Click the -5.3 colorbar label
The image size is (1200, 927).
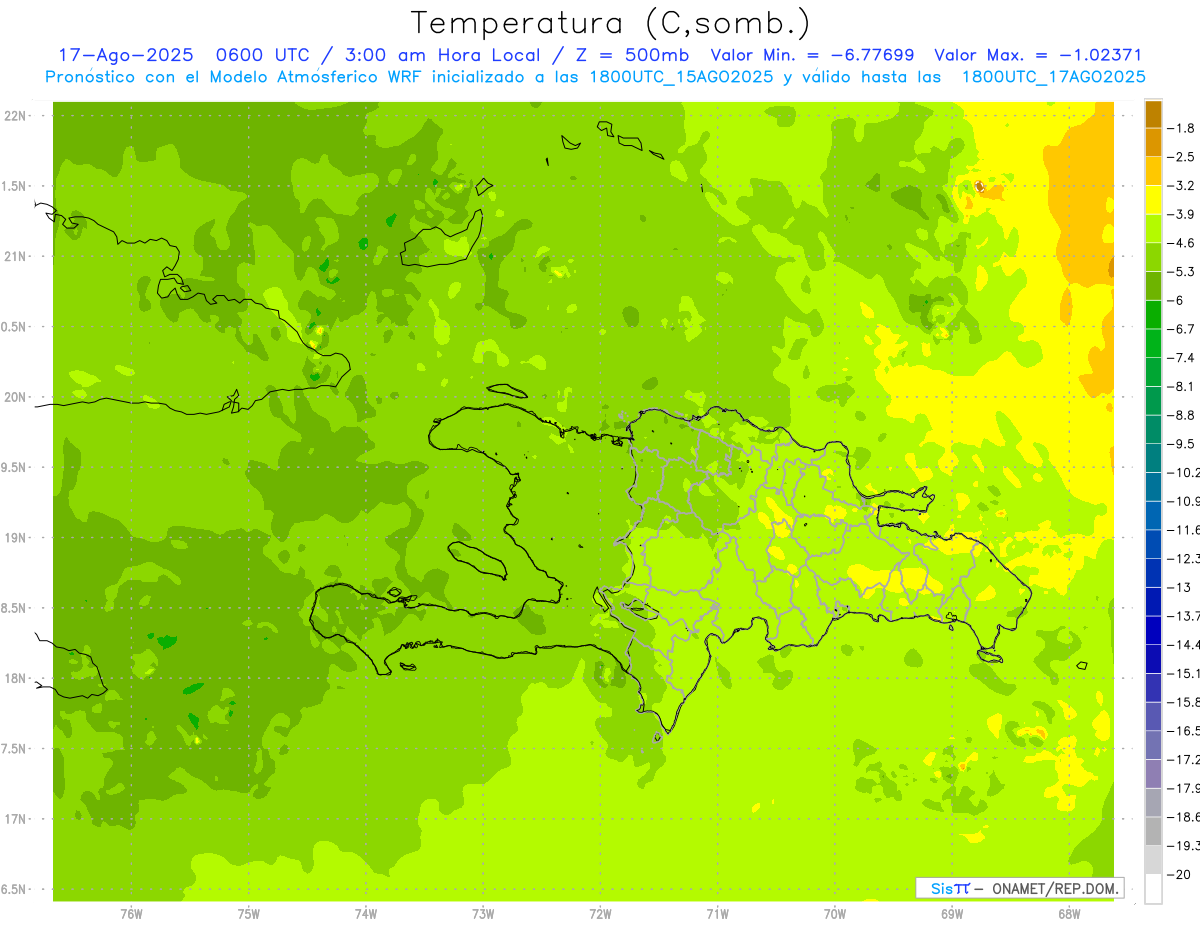coord(1182,271)
